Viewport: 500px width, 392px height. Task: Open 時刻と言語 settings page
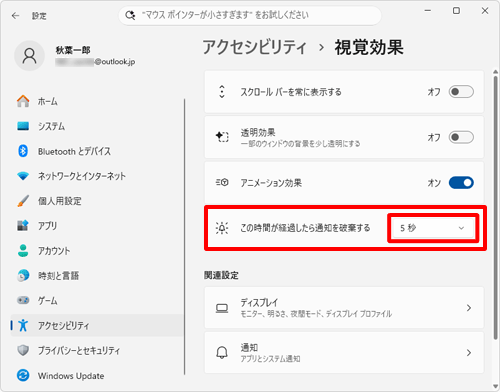[97, 276]
